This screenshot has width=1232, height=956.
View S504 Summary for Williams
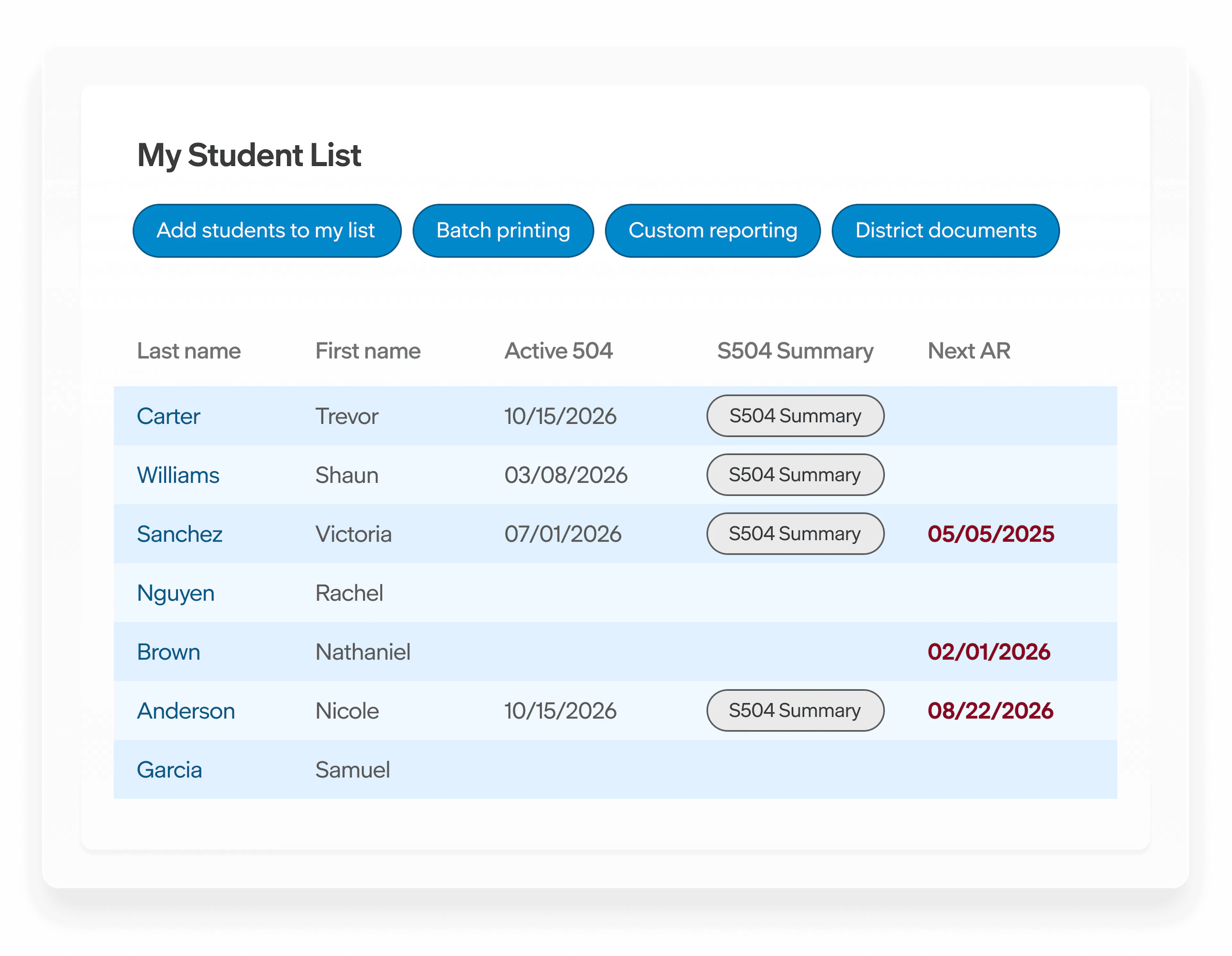coord(795,475)
